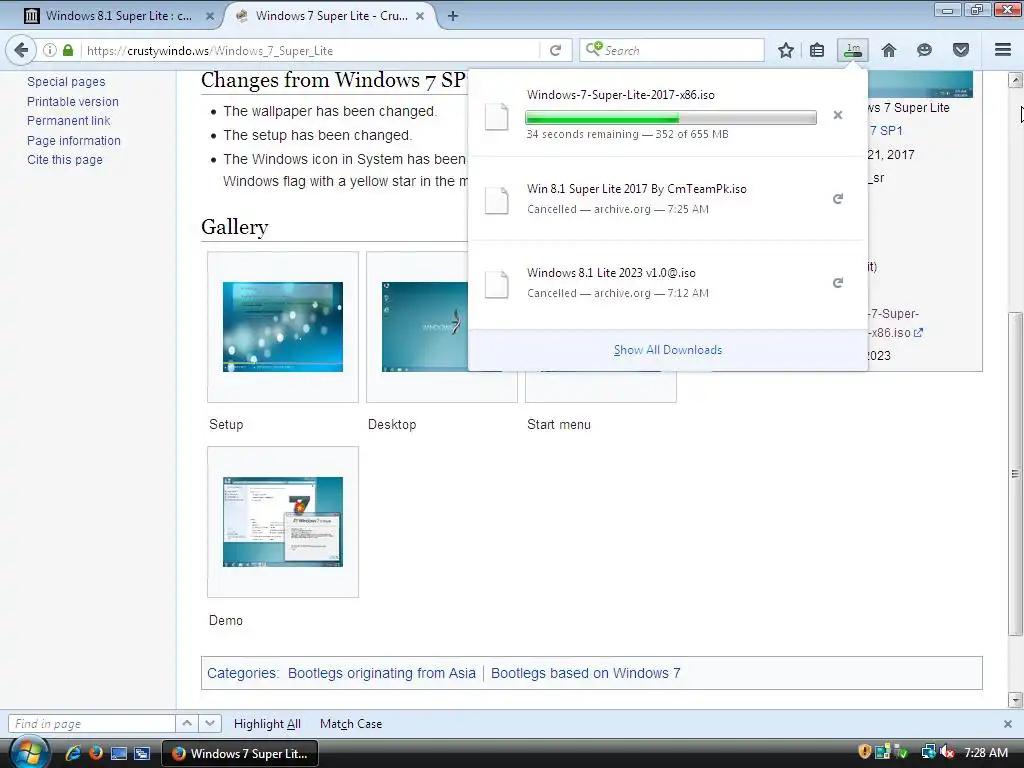The height and width of the screenshot is (768, 1024).
Task: Click the vertical scrollbar thumb
Action: point(1015,473)
